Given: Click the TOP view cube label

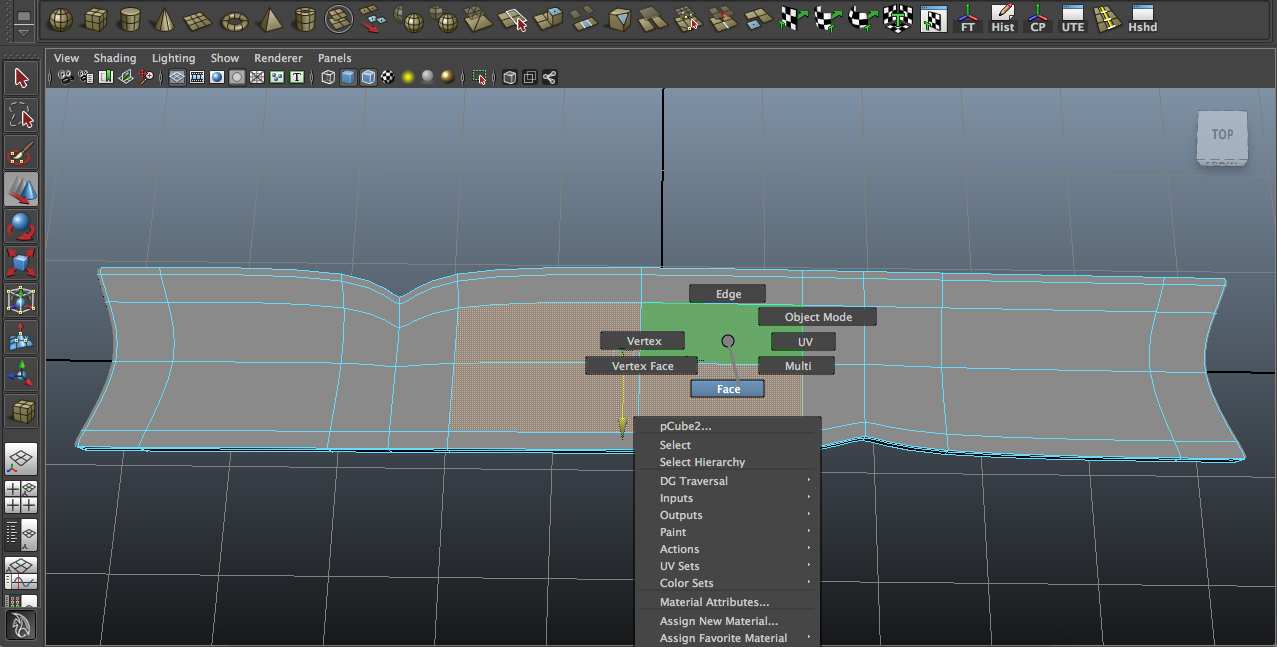Looking at the screenshot, I should click(1221, 134).
